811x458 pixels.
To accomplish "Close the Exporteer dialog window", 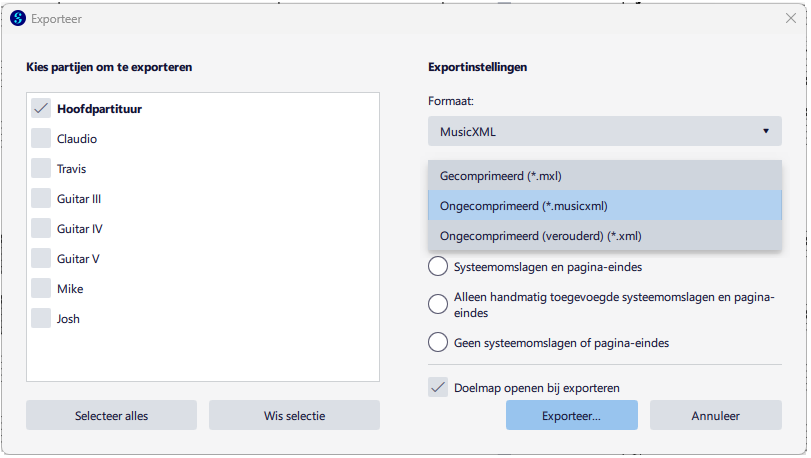I will coord(791,18).
